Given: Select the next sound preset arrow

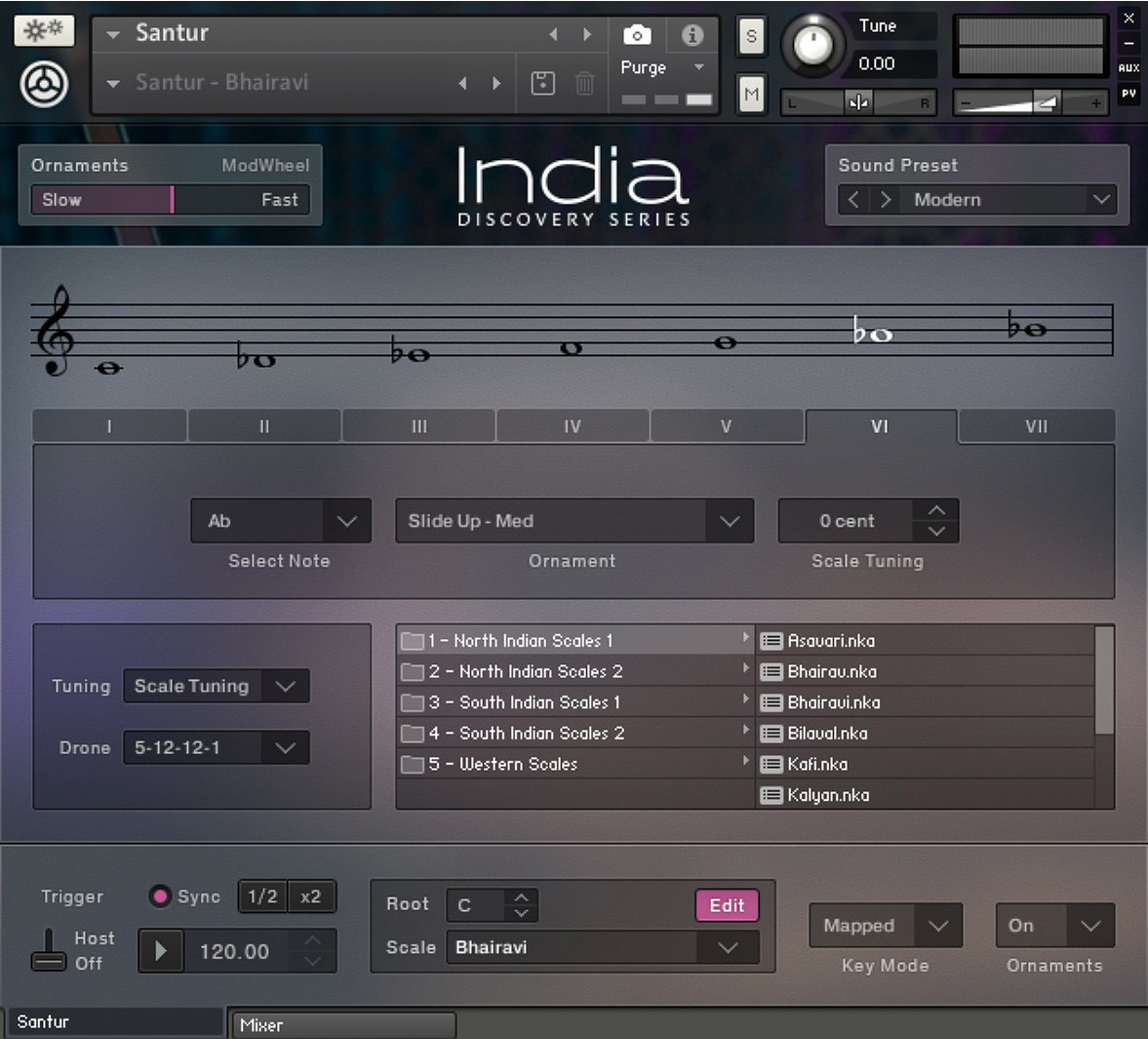Looking at the screenshot, I should point(886,199).
